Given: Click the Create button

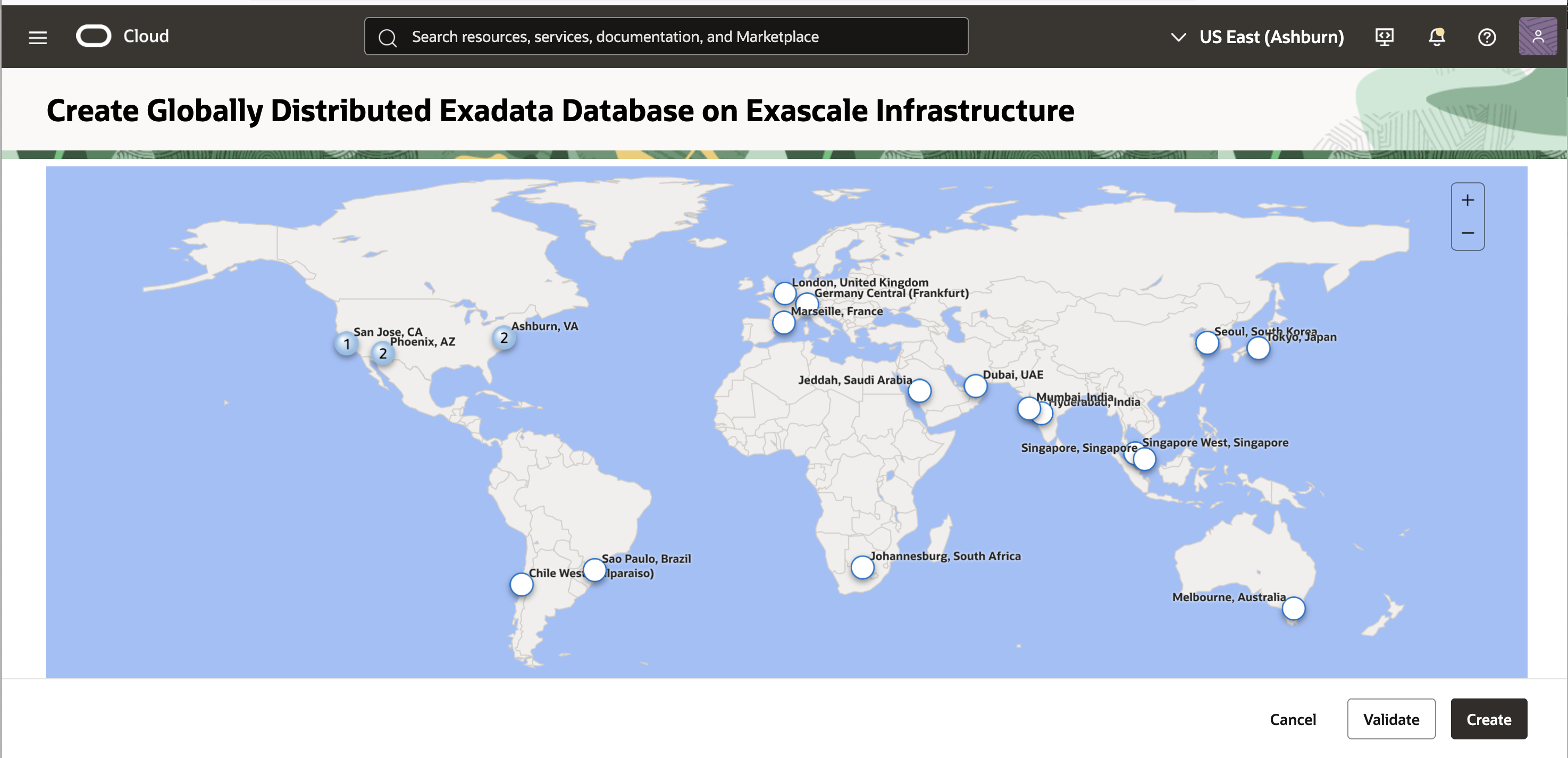Looking at the screenshot, I should click(x=1489, y=719).
